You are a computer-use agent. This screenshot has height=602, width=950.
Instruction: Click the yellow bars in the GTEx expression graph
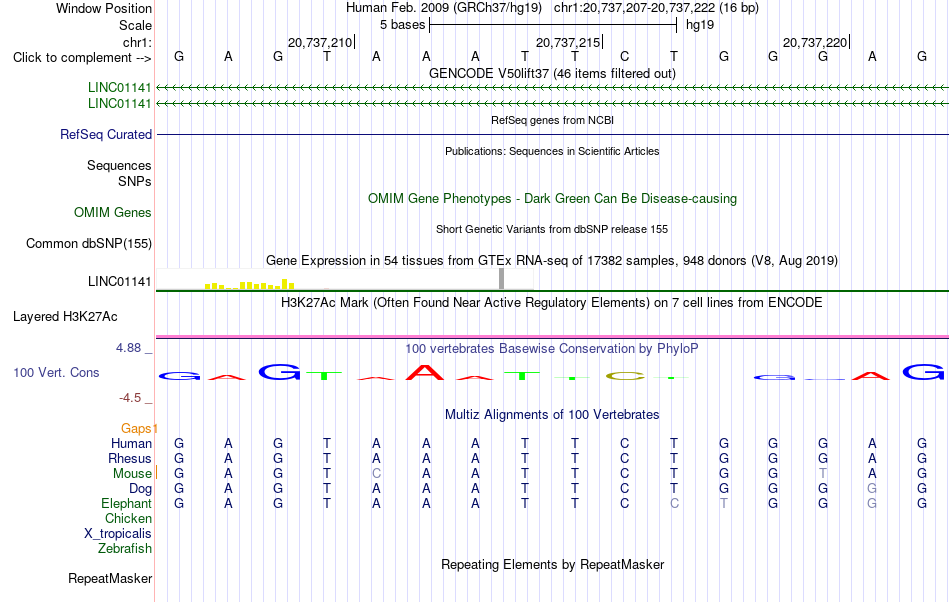pyautogui.click(x=250, y=284)
